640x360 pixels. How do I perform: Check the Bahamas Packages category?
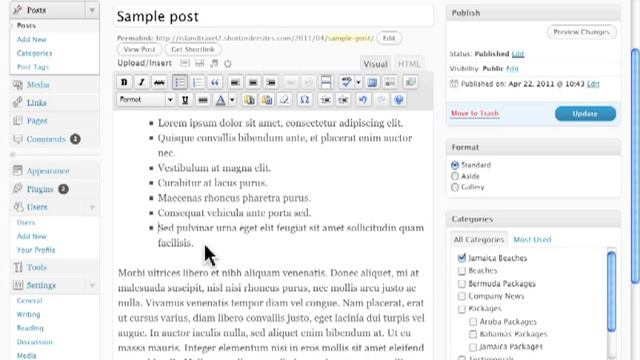[473, 334]
